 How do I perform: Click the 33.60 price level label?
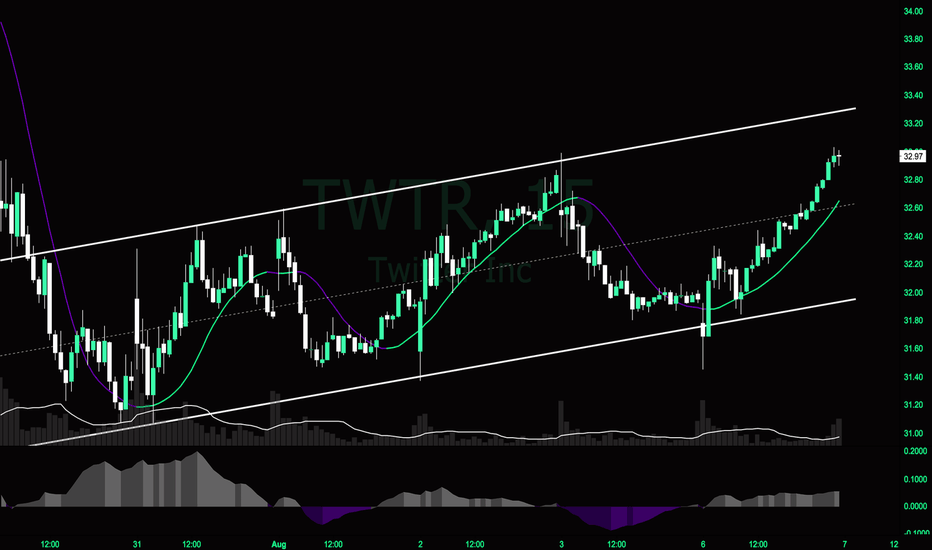pos(913,67)
